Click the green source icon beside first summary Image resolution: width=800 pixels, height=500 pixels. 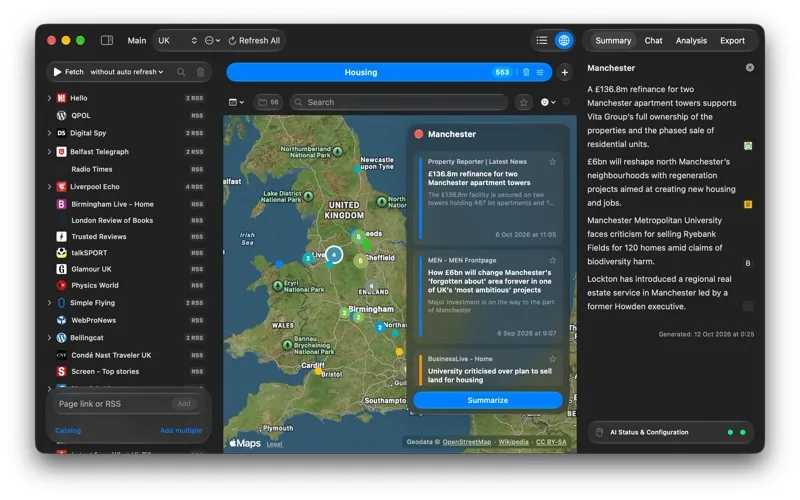[748, 146]
